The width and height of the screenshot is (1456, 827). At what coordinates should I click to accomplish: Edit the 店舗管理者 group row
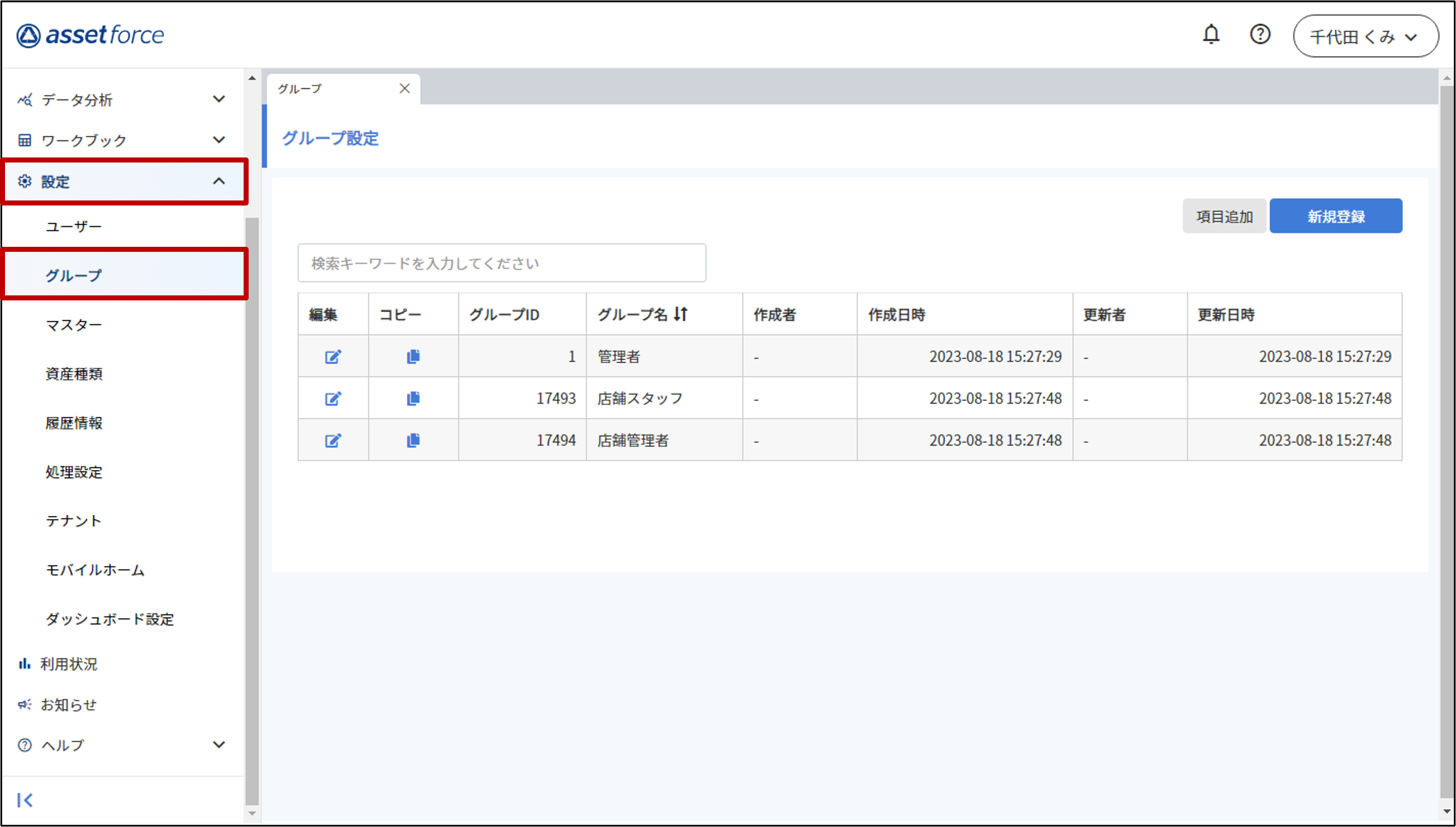click(333, 441)
